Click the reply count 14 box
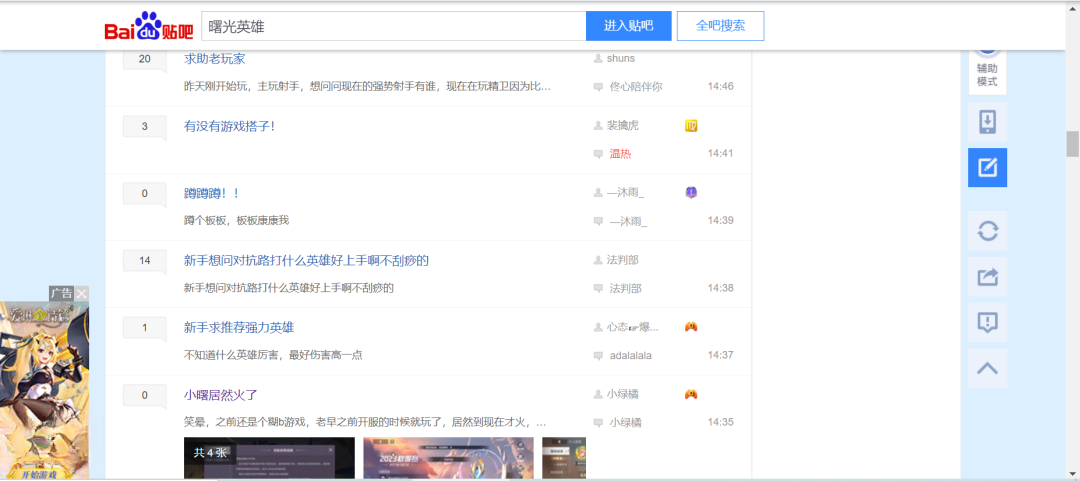The image size is (1080, 481). [x=145, y=261]
